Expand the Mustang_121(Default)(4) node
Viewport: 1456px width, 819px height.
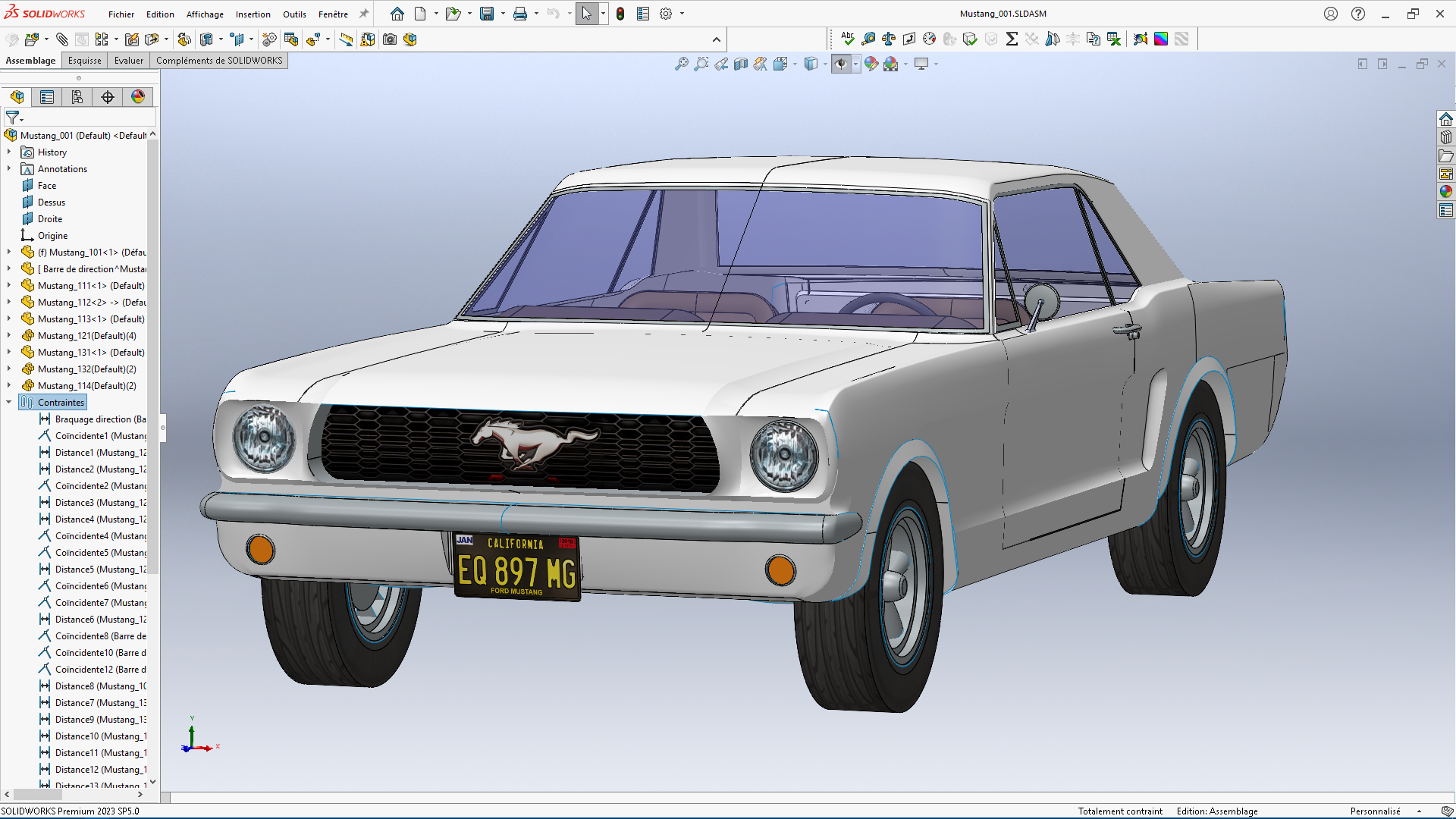(9, 335)
